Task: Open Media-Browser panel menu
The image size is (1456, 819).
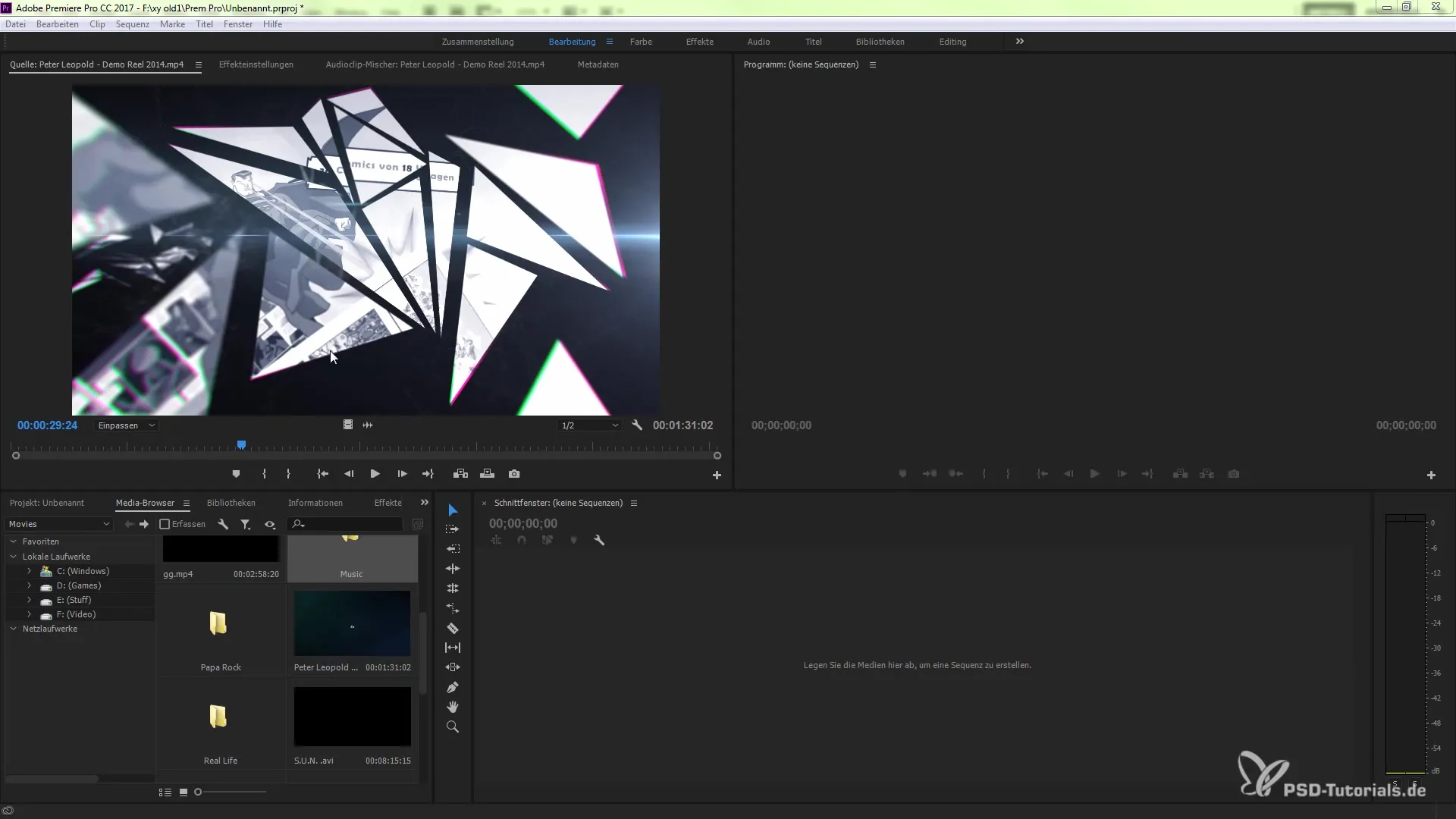Action: tap(187, 503)
